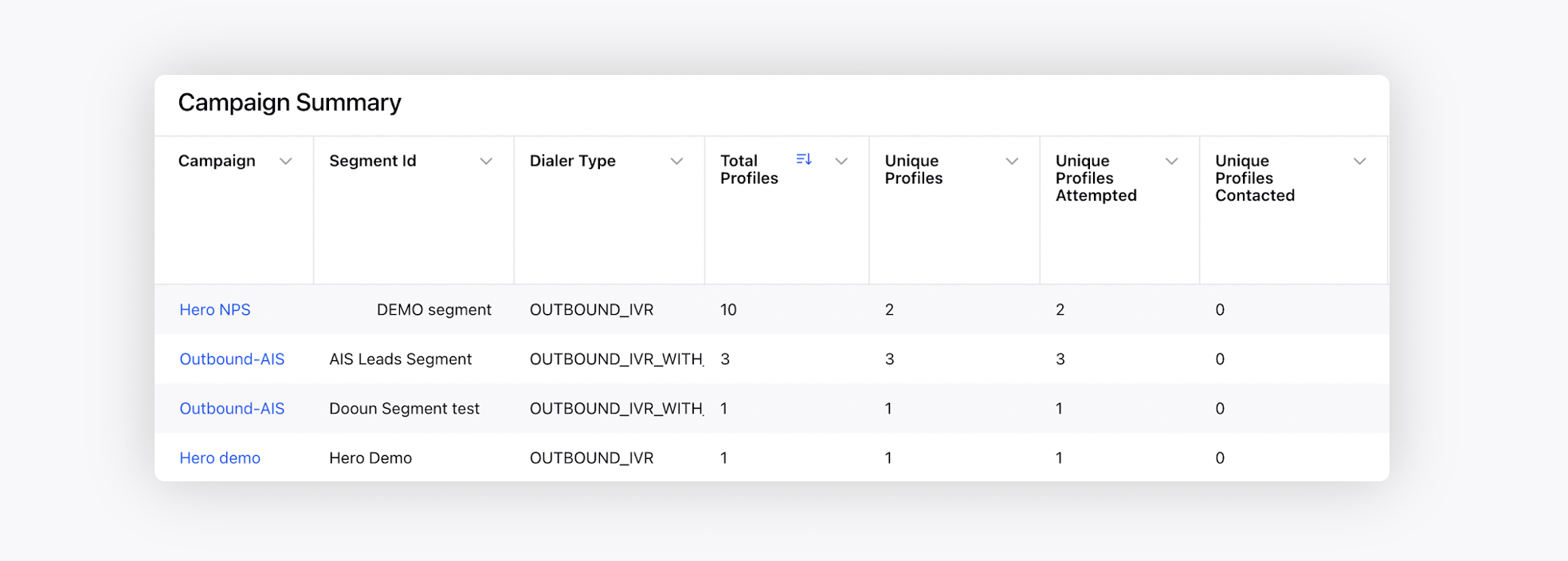
Task: Select the DEMO segment cell
Action: click(x=433, y=310)
